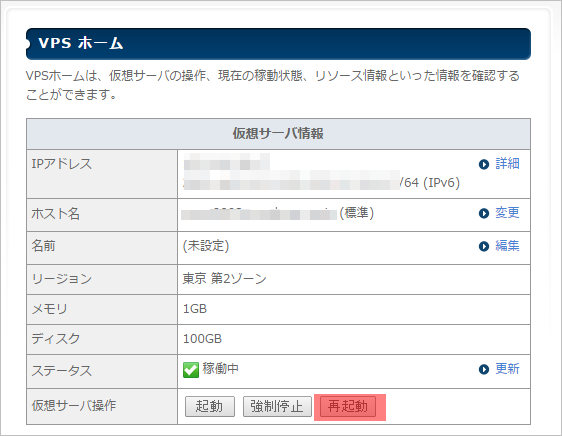Click the 100GB disk value

[202, 338]
